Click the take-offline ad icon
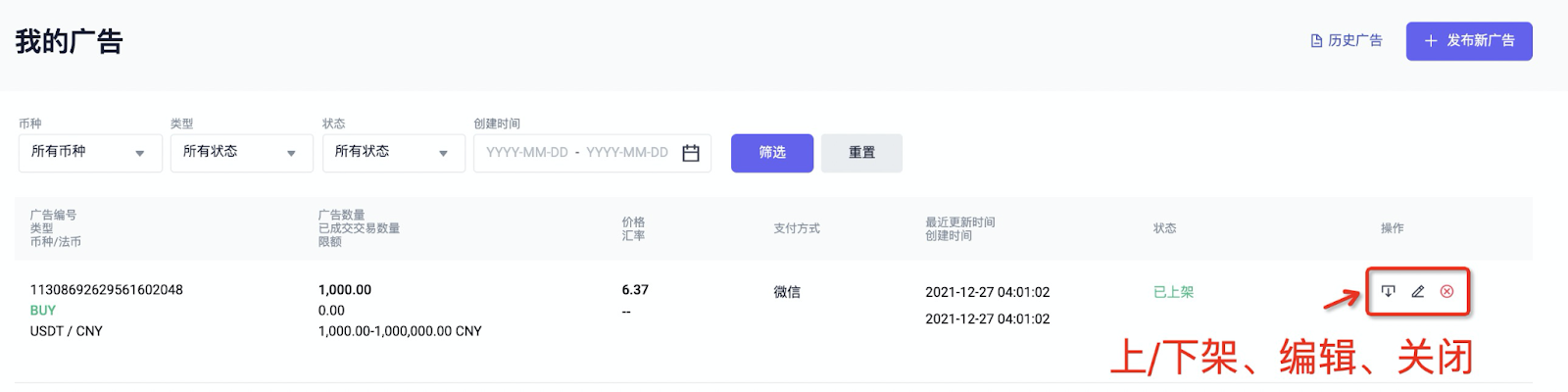The height and width of the screenshot is (392, 1568). click(x=1388, y=291)
